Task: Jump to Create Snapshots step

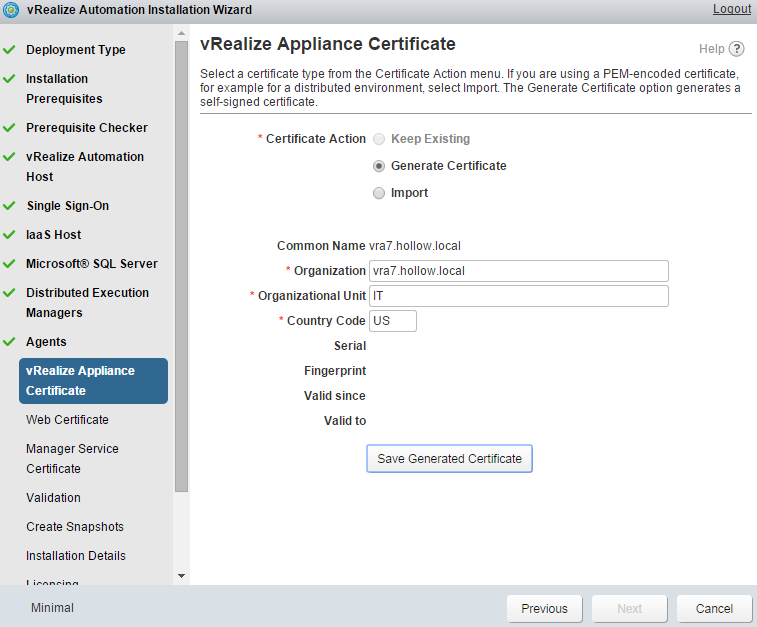Action: [76, 527]
